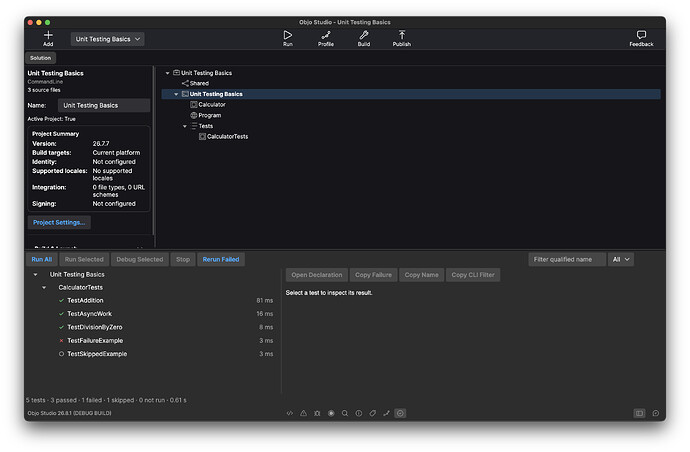The width and height of the screenshot is (690, 452).
Task: Click the chat bubble icon in the status bar
Action: [656, 413]
